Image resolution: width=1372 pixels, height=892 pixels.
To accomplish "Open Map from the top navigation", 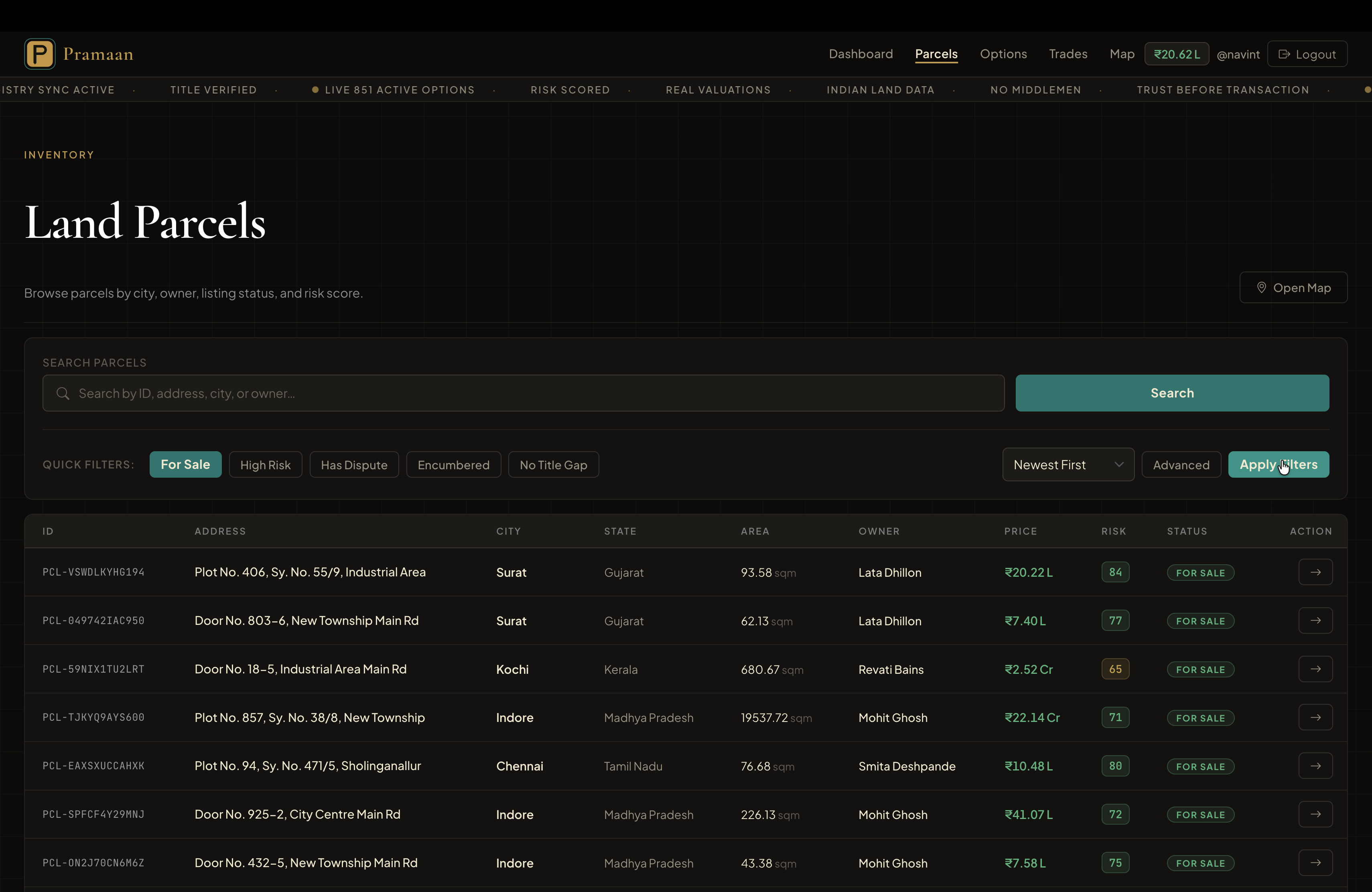I will pyautogui.click(x=1122, y=54).
